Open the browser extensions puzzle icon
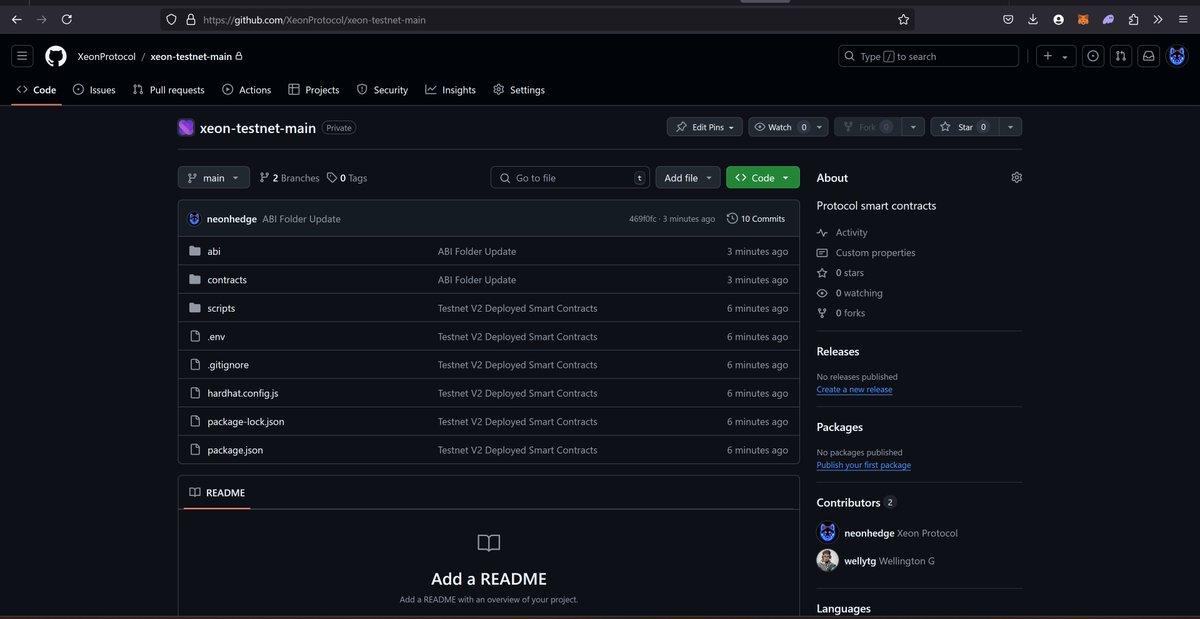The image size is (1200, 619). (x=1133, y=19)
